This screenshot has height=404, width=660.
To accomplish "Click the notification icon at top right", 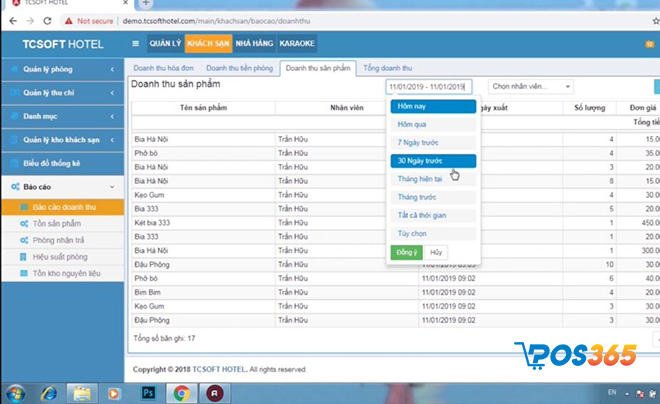I will pyautogui.click(x=649, y=44).
